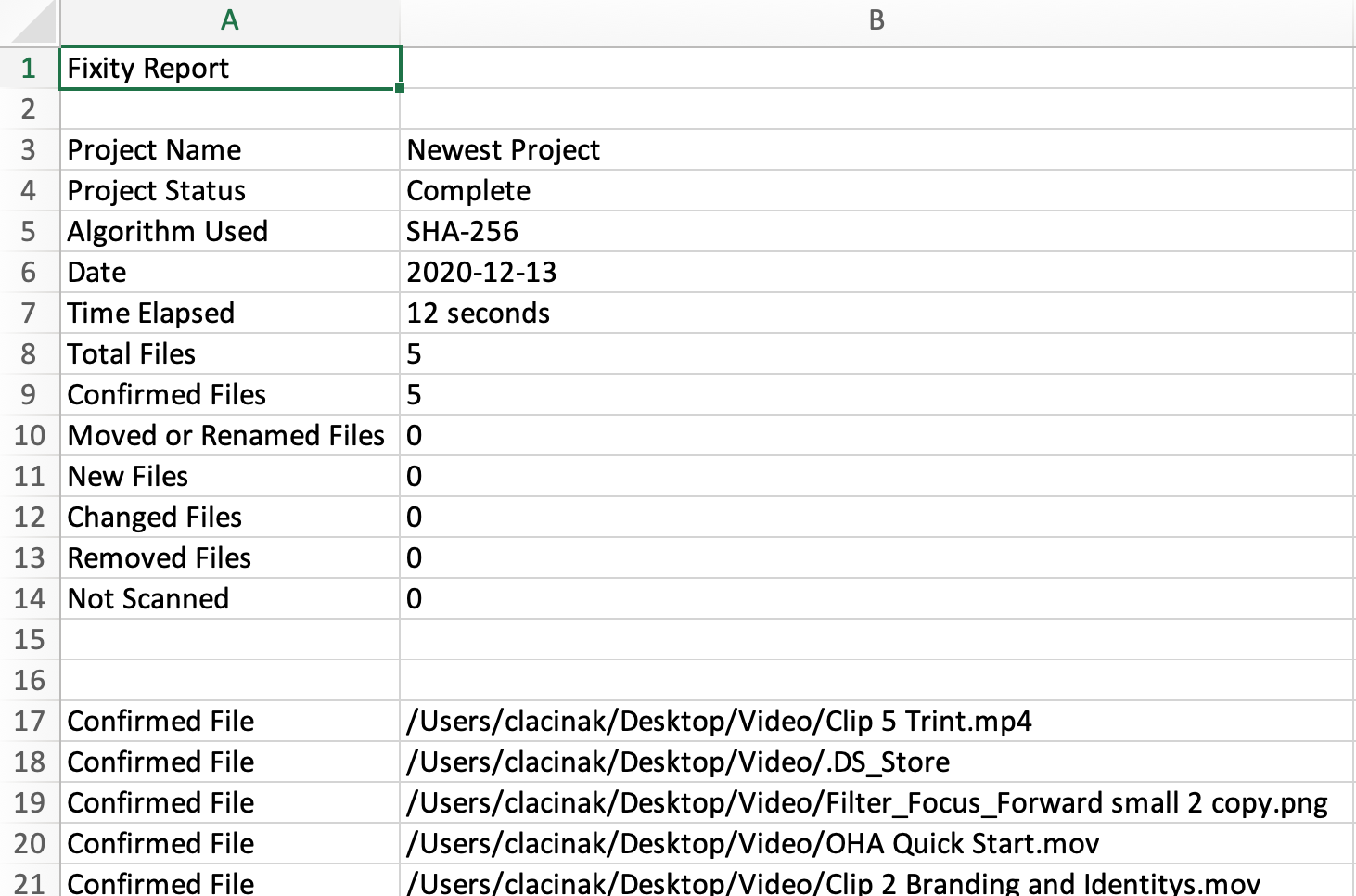
Task: Click the '12 seconds' cell
Action: point(877,313)
